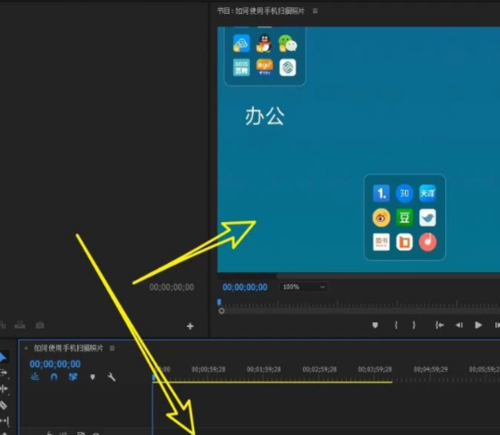Toggle timeline Snap magnet icon
This screenshot has height=435, width=500.
click(x=54, y=377)
